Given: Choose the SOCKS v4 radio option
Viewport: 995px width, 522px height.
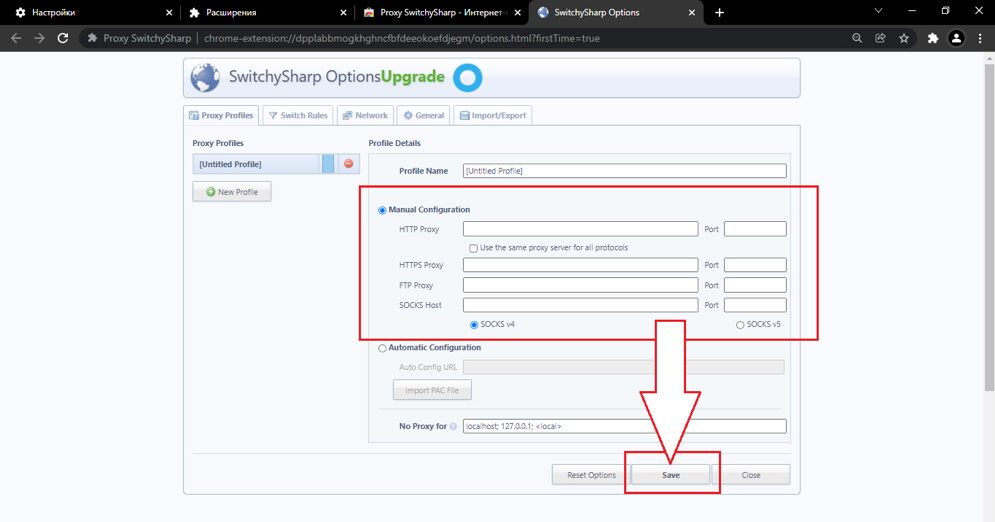Looking at the screenshot, I should pyautogui.click(x=474, y=325).
